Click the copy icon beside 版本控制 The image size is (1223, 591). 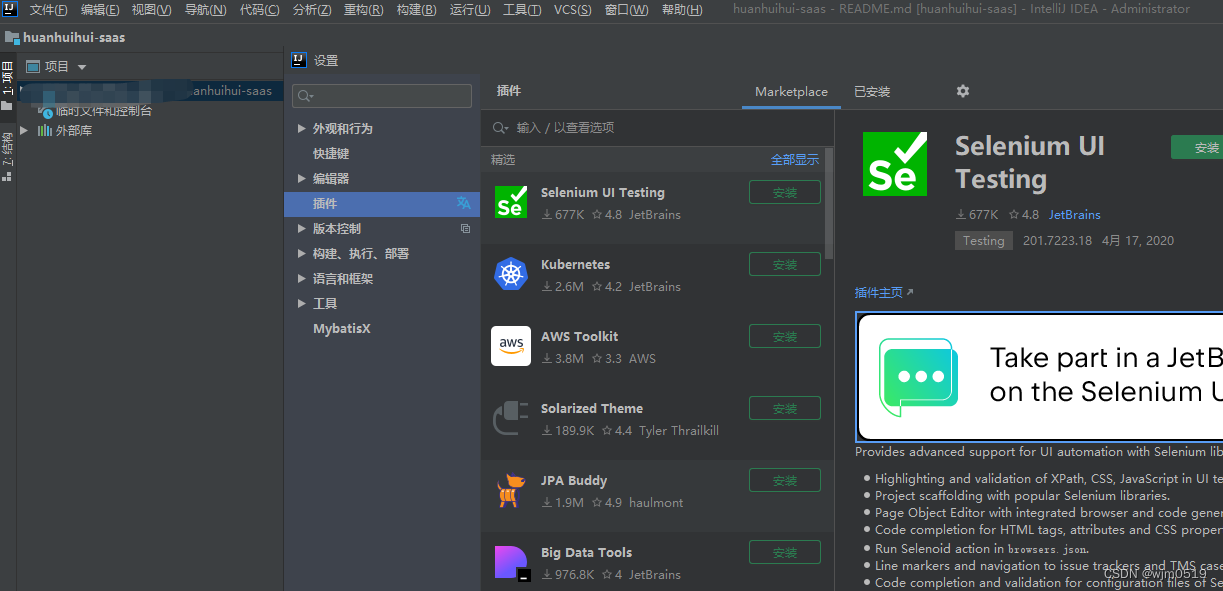465,228
